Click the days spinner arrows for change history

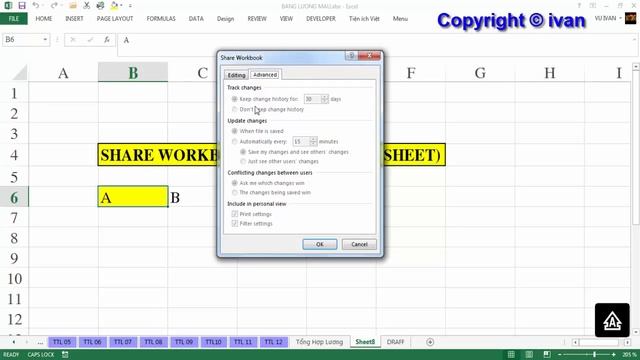point(324,99)
